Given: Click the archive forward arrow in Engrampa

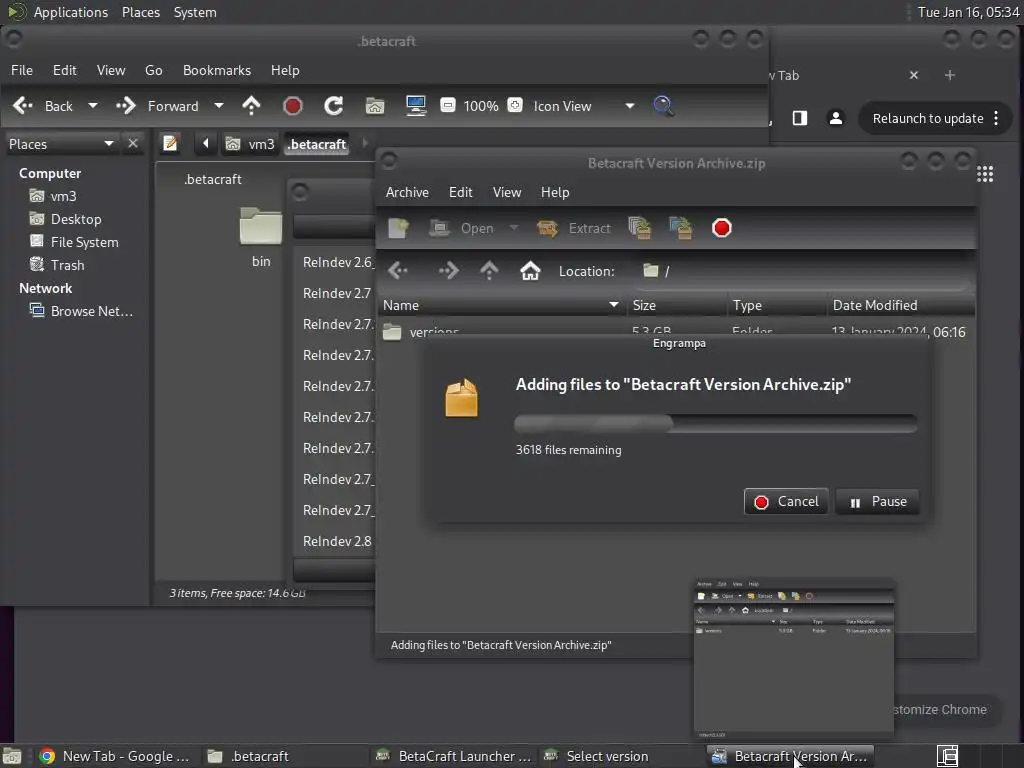Looking at the screenshot, I should tap(449, 270).
